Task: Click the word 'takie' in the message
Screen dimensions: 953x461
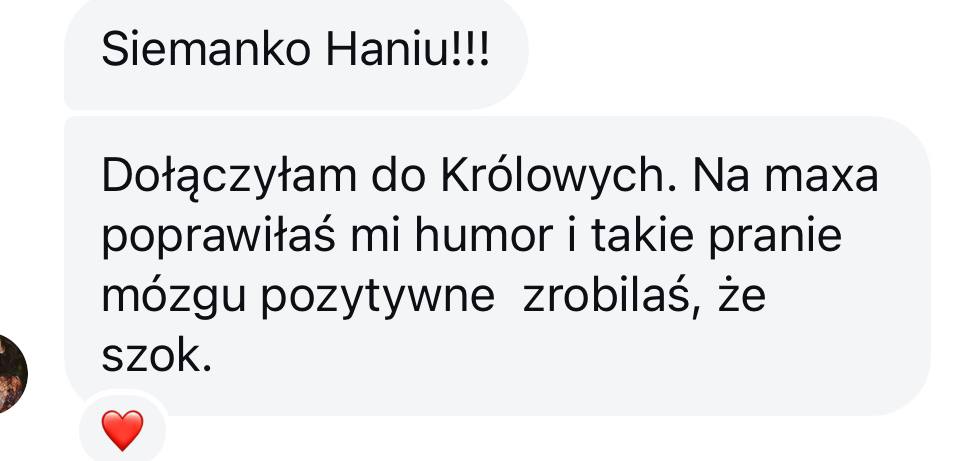Action: (641, 236)
